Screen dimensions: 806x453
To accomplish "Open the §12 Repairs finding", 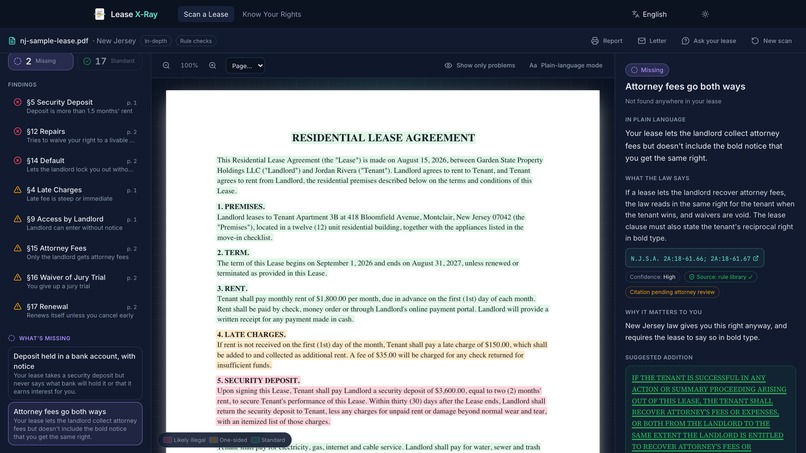I will 75,135.
